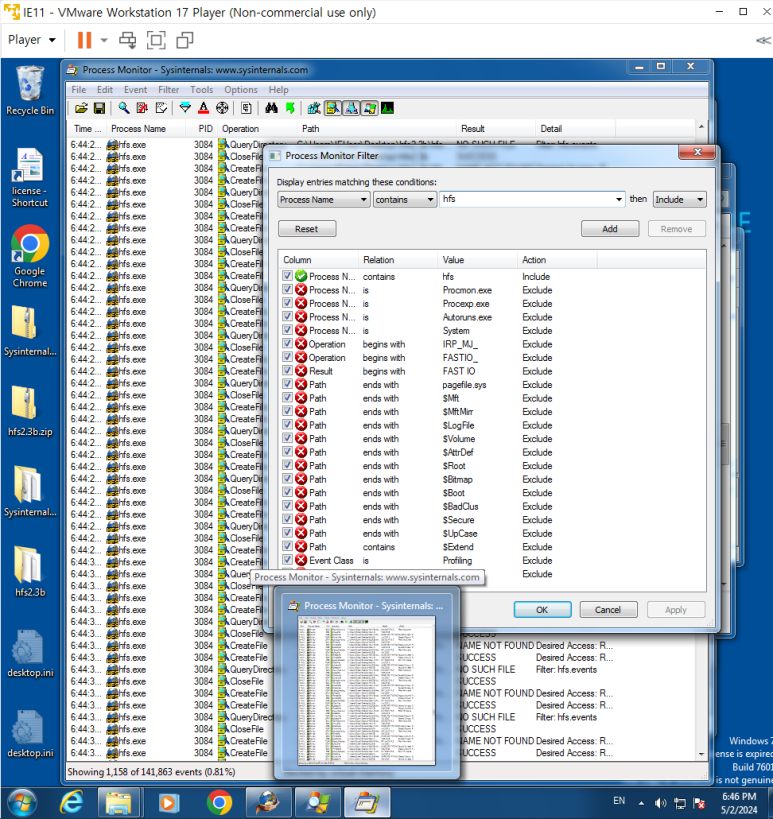Open the Options menu

[241, 90]
